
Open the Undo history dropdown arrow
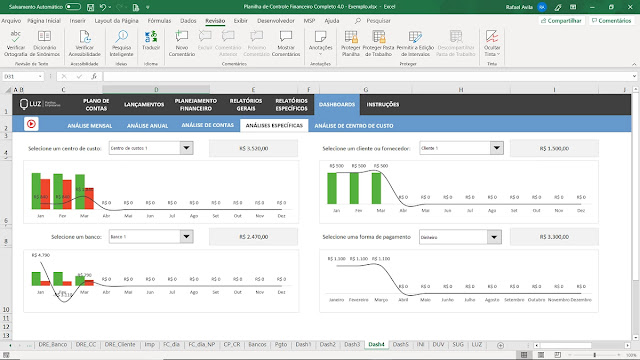click(109, 7)
